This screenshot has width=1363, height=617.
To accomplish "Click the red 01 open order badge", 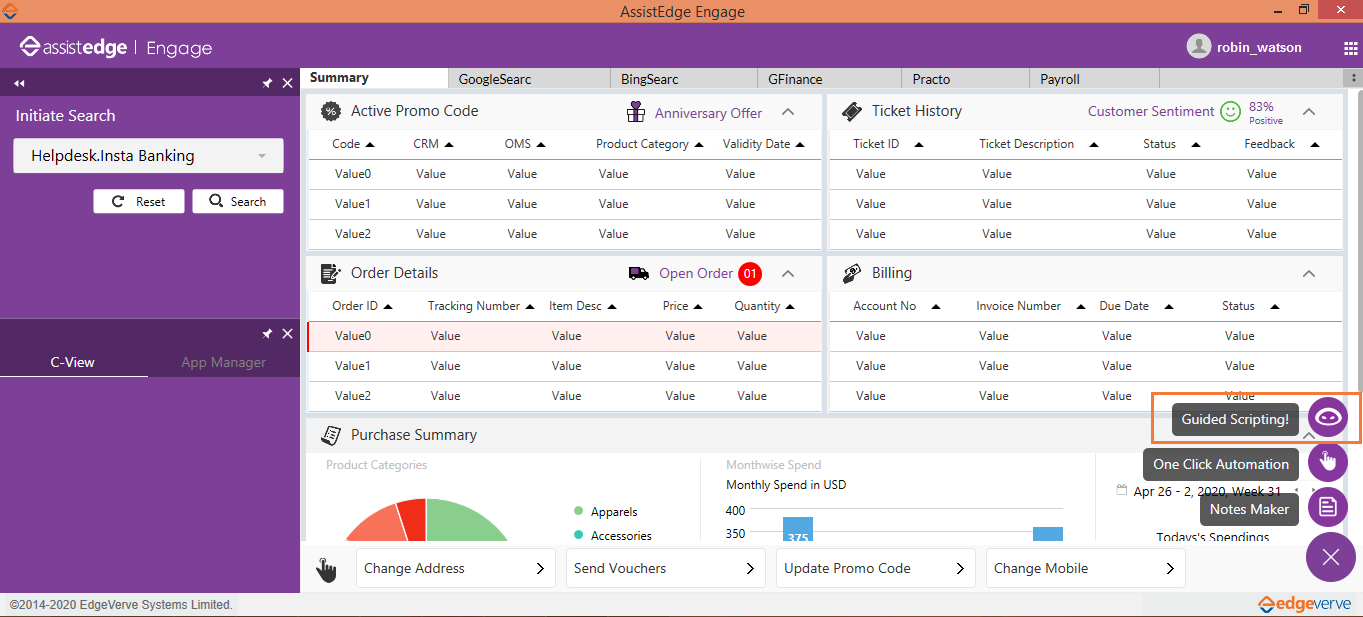I will 750,273.
